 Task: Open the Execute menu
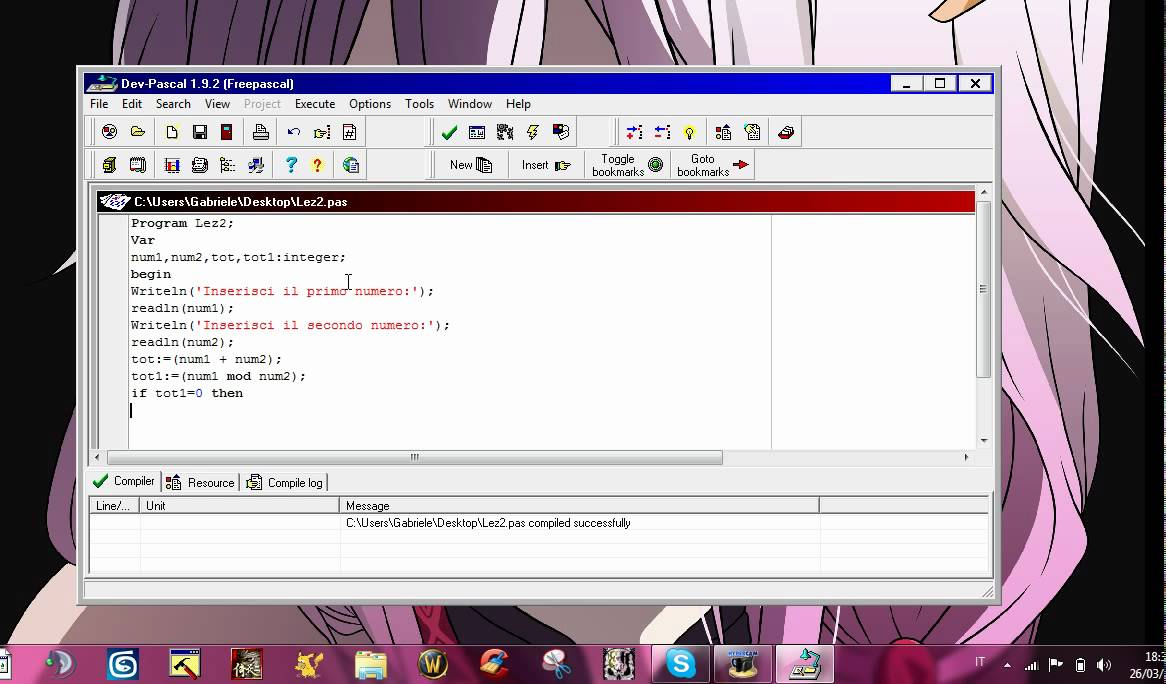(x=315, y=104)
